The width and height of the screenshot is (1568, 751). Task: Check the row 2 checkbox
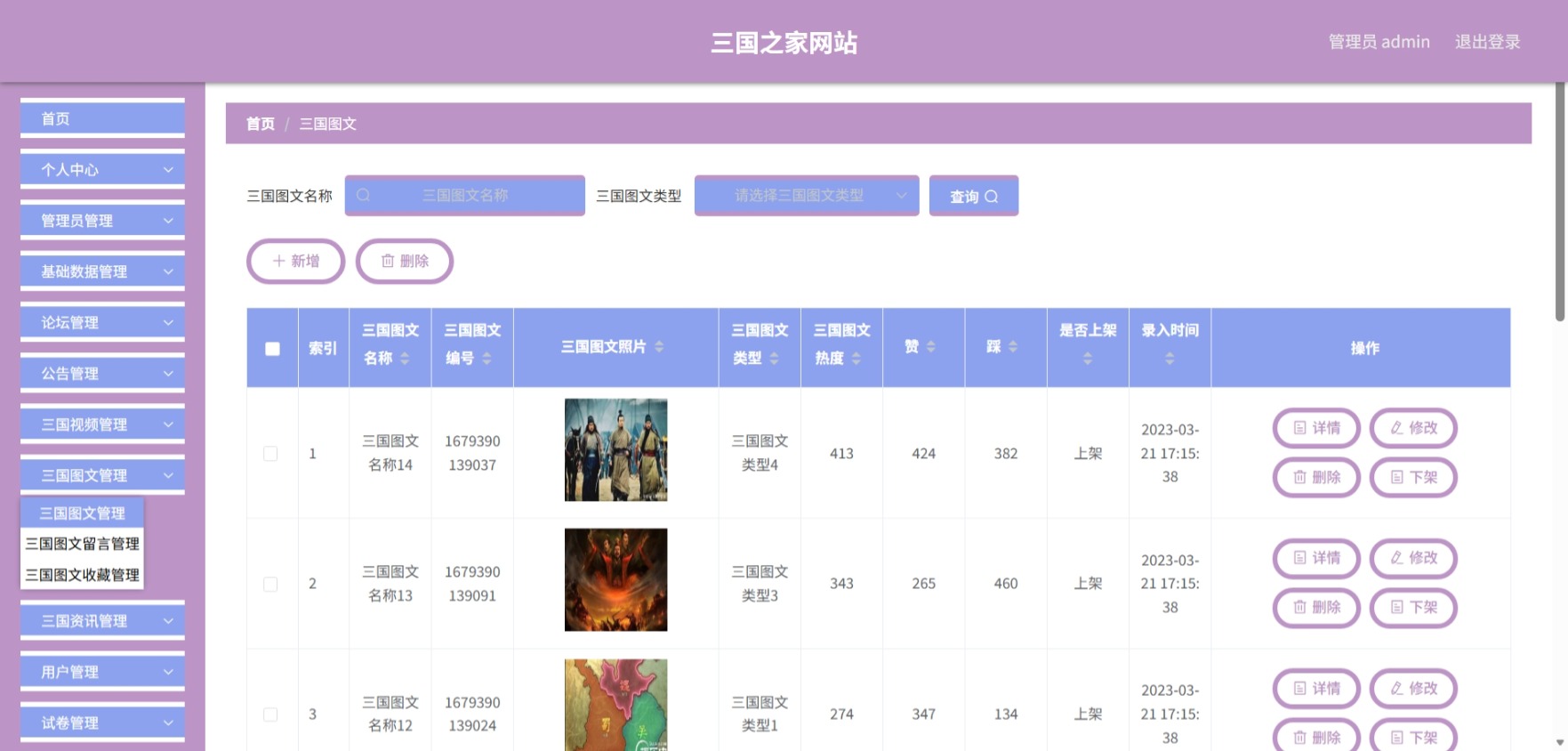270,585
